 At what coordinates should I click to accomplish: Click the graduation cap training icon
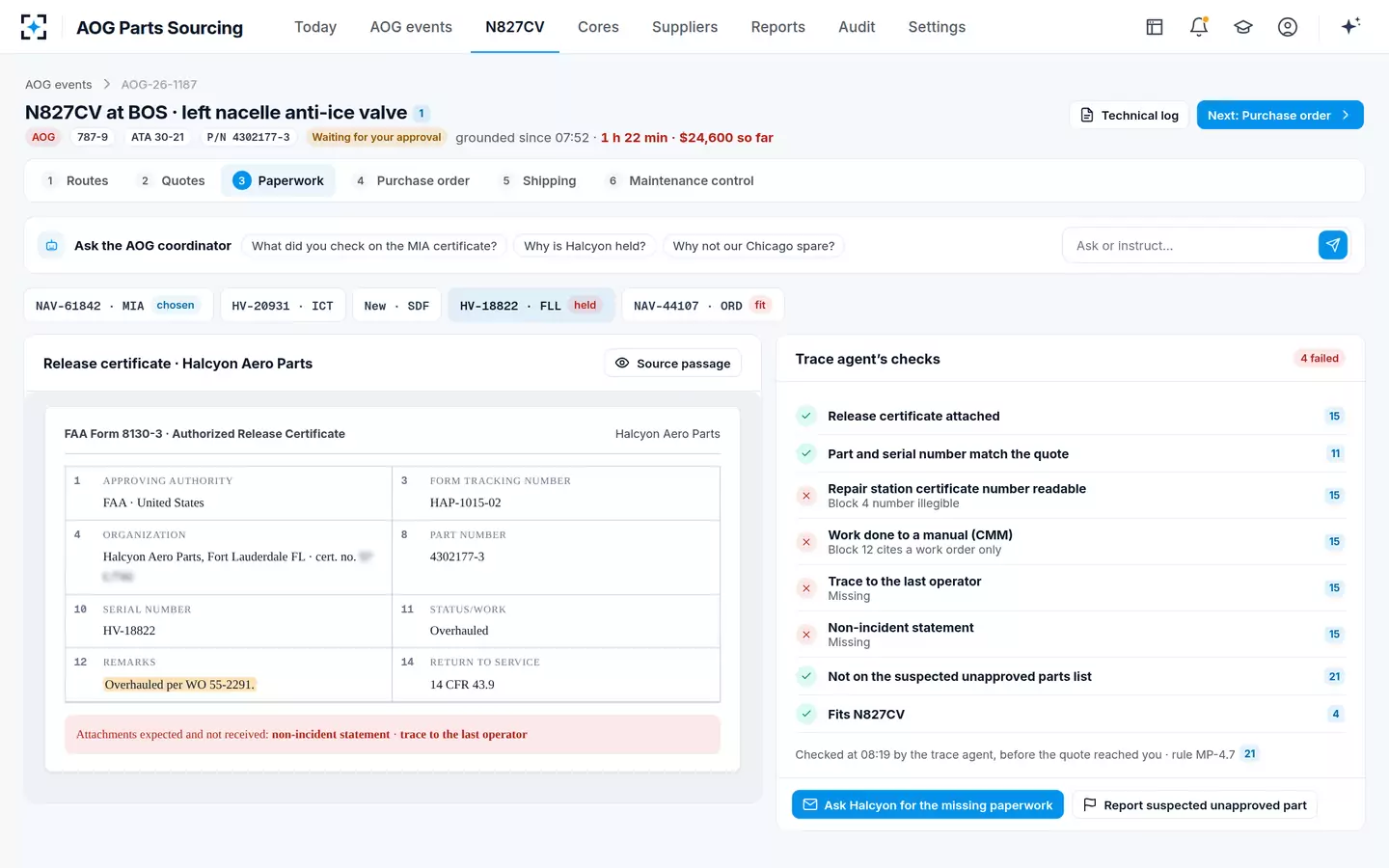point(1243,27)
